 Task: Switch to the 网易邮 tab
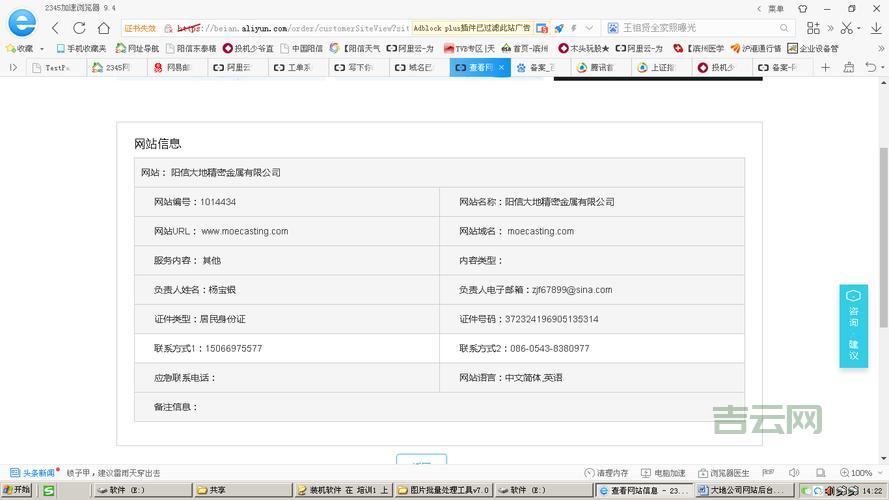177,67
